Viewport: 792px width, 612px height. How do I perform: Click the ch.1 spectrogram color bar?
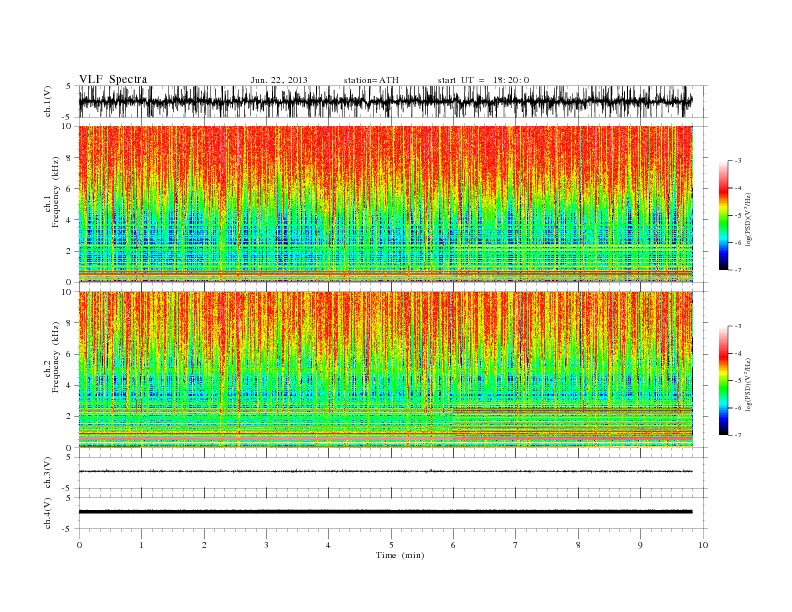[723, 215]
